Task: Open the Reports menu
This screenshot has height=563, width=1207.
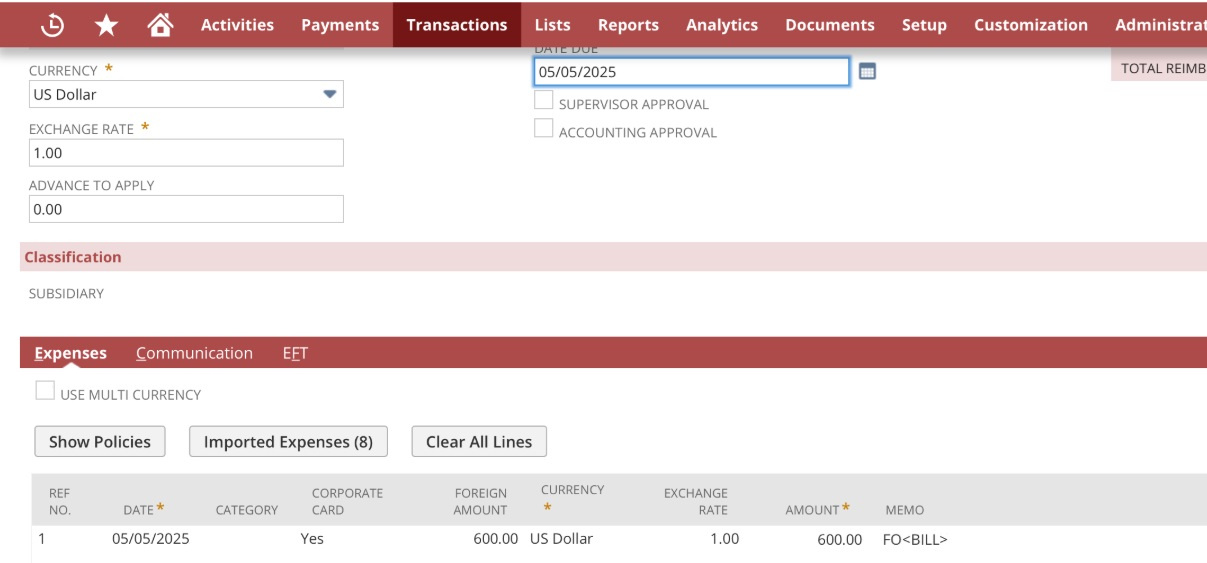Action: pyautogui.click(x=628, y=25)
